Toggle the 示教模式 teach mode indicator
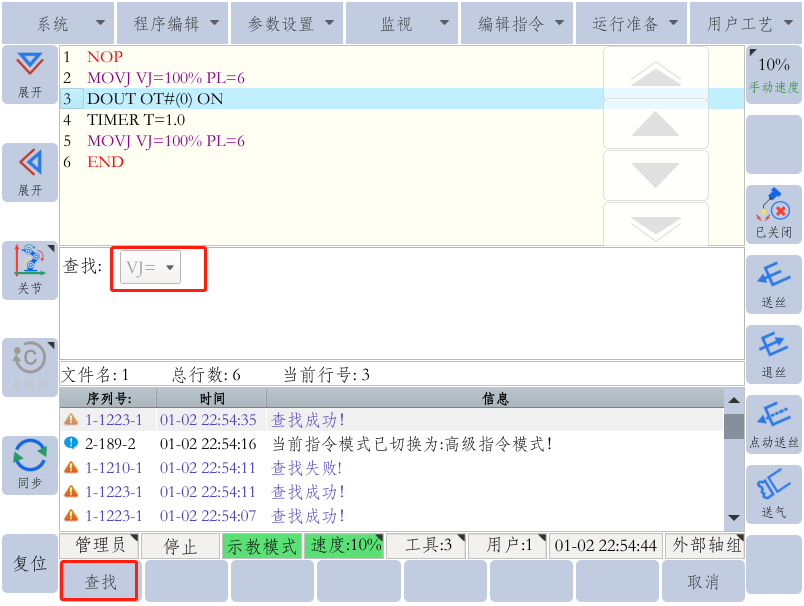Screen dimensions: 804x606 (x=262, y=546)
